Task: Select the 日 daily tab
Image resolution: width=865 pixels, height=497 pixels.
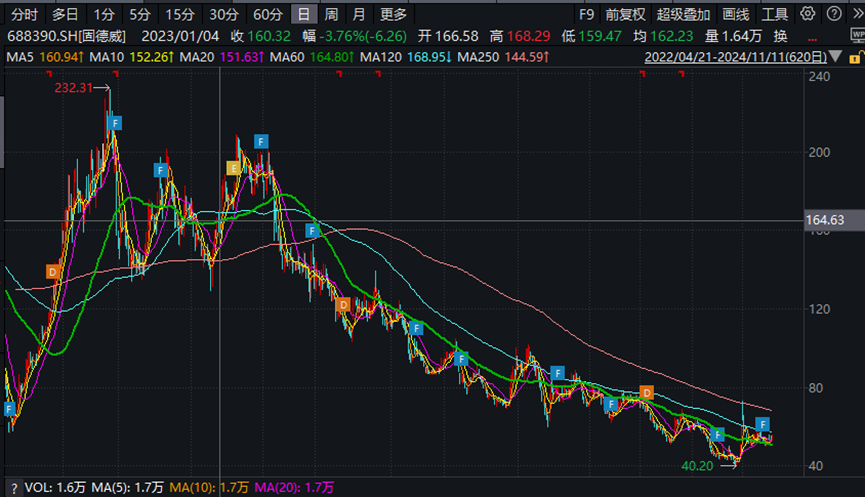Action: (x=304, y=14)
